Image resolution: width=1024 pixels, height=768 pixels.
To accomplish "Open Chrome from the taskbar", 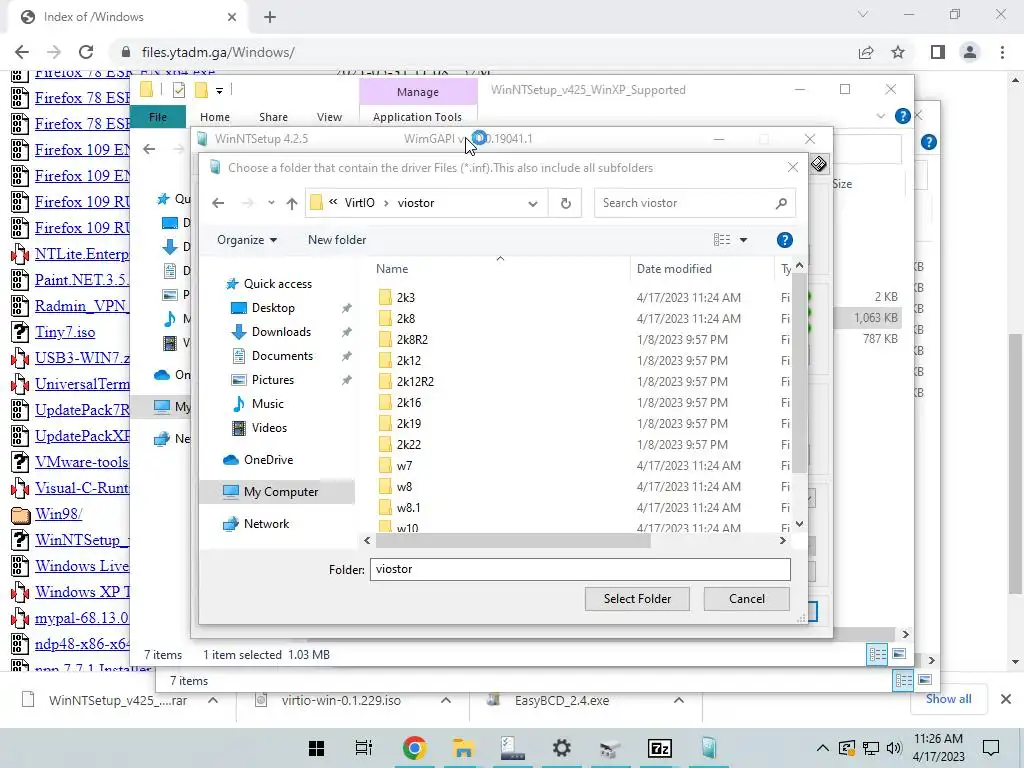I will 414,748.
